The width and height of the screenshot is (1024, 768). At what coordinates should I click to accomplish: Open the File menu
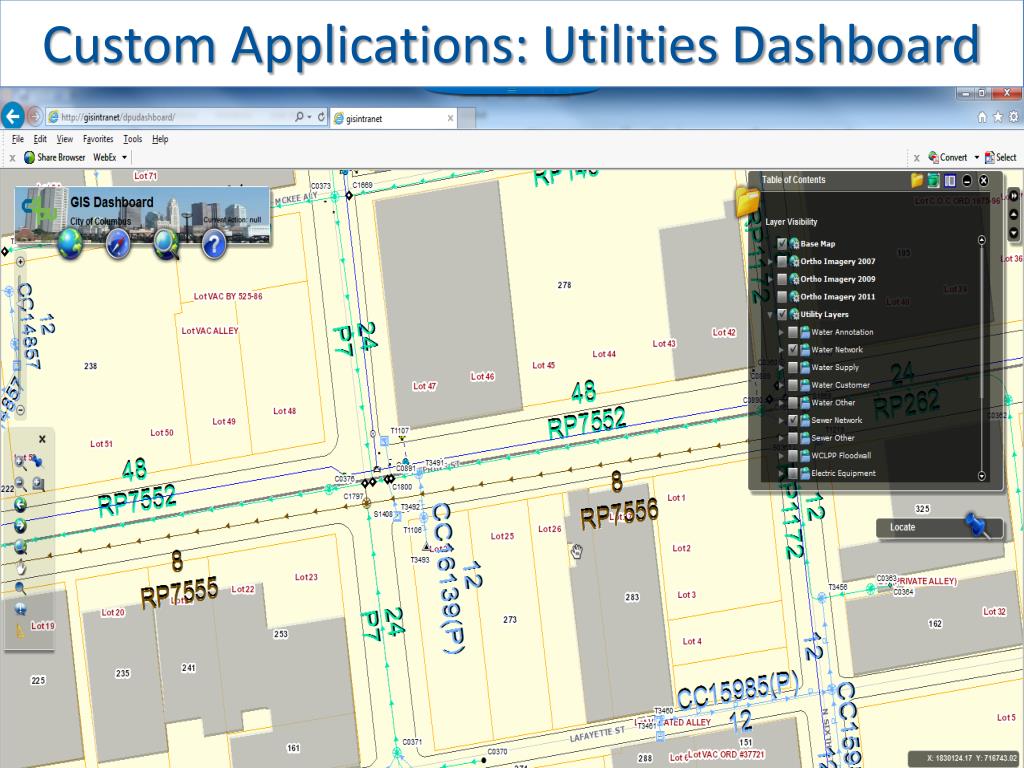coord(18,139)
